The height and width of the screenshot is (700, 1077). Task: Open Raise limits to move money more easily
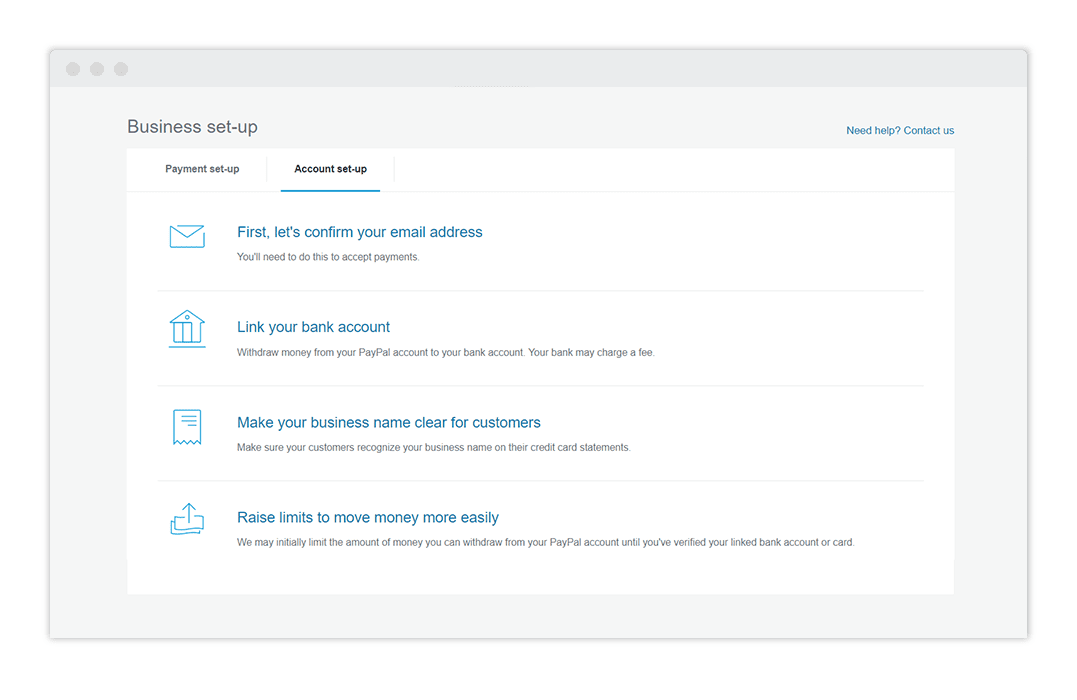tap(367, 517)
